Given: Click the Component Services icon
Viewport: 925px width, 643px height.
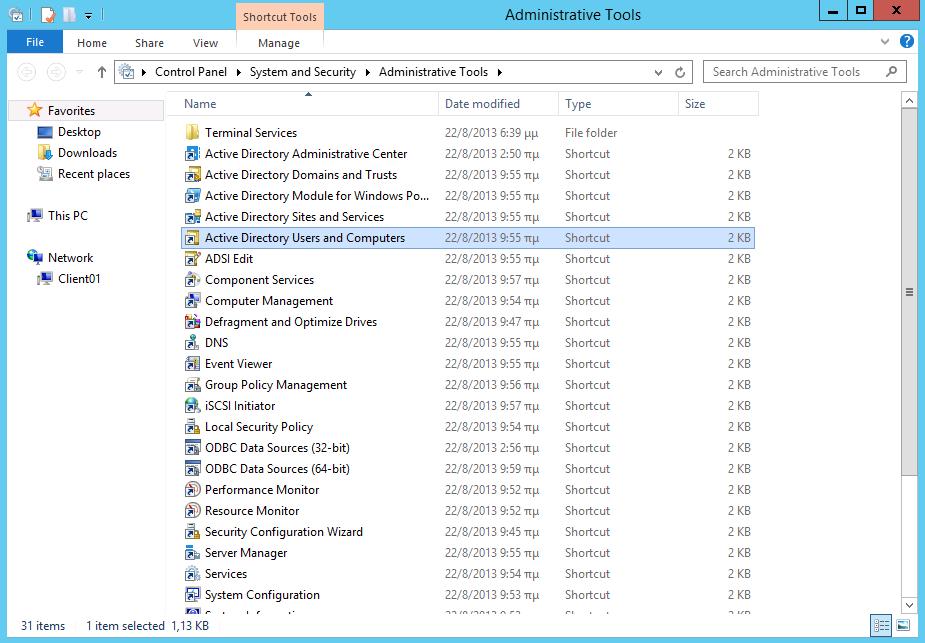Looking at the screenshot, I should point(192,280).
